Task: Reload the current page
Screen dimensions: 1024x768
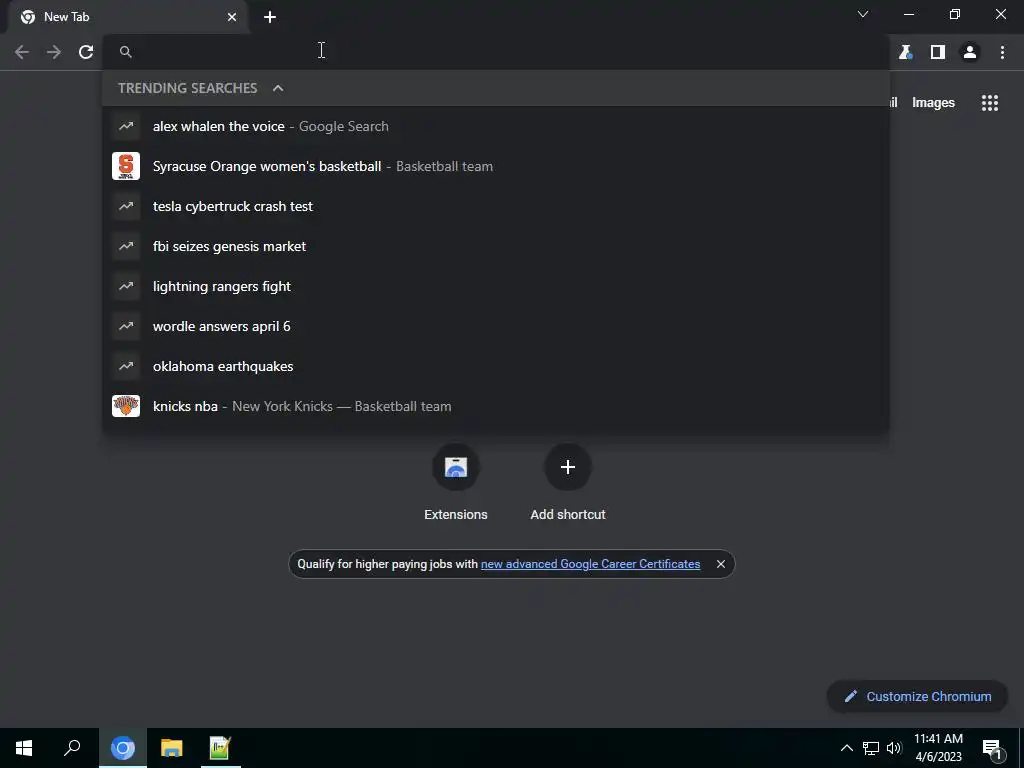Action: (x=86, y=52)
